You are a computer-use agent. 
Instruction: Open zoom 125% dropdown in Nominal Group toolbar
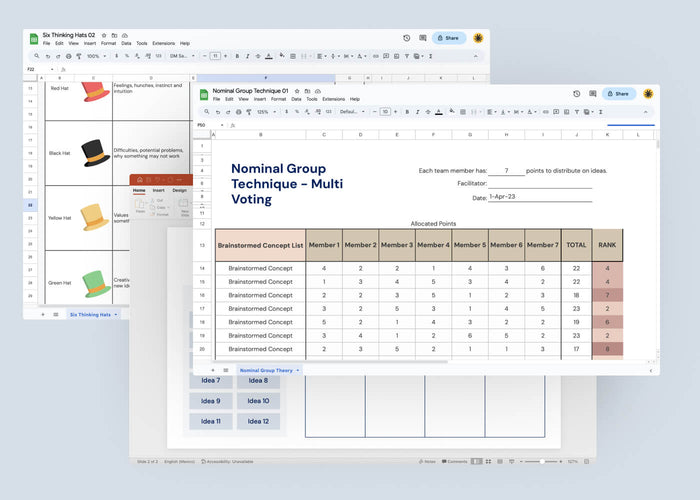tap(261, 112)
